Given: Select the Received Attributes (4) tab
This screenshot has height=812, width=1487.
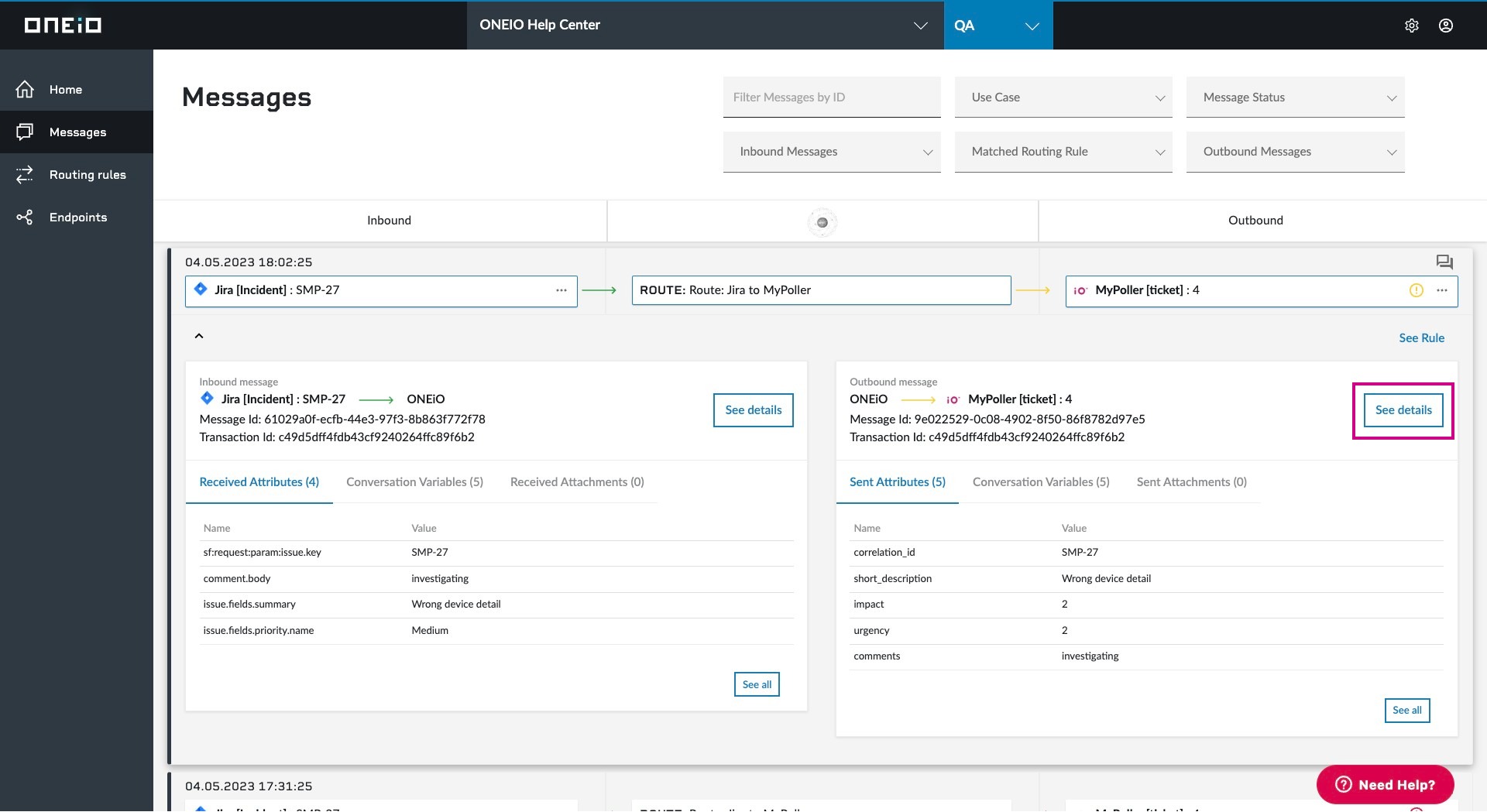Looking at the screenshot, I should tap(259, 481).
